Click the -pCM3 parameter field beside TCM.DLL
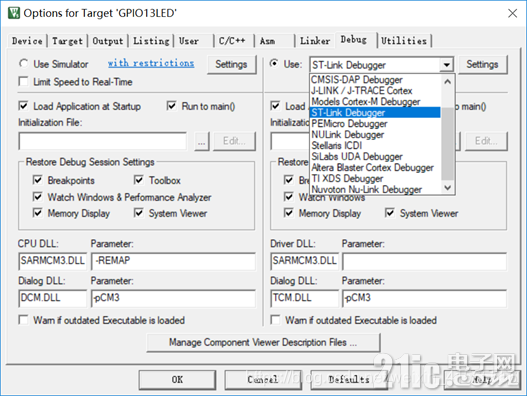Viewport: 527px width, 396px height. (x=424, y=298)
